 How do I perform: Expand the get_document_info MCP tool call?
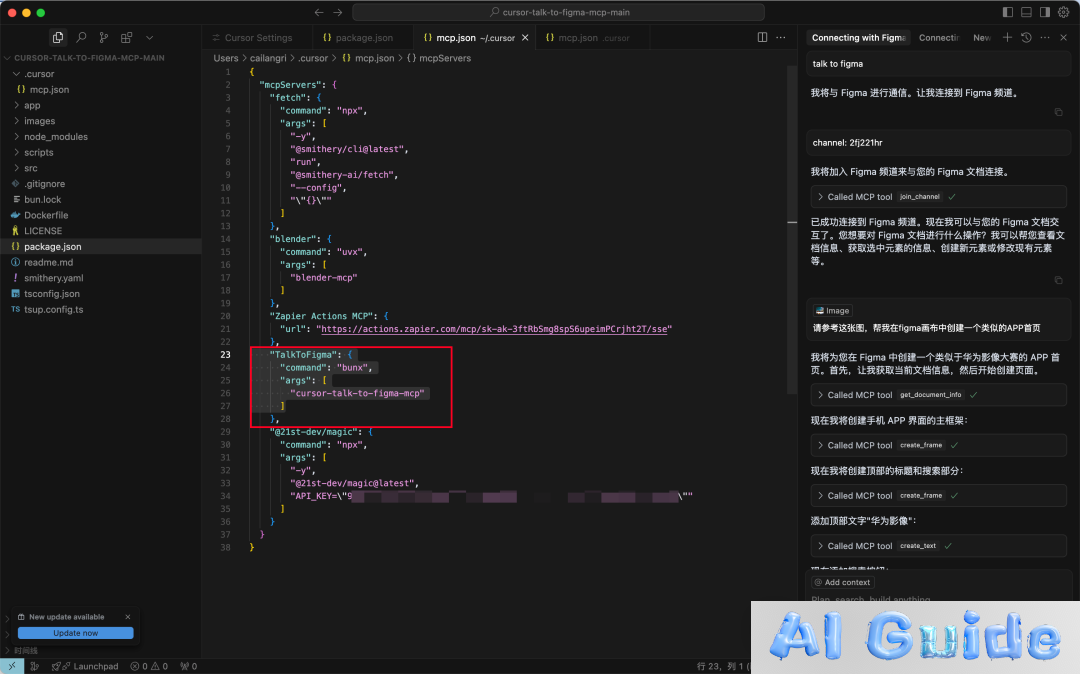(x=938, y=395)
